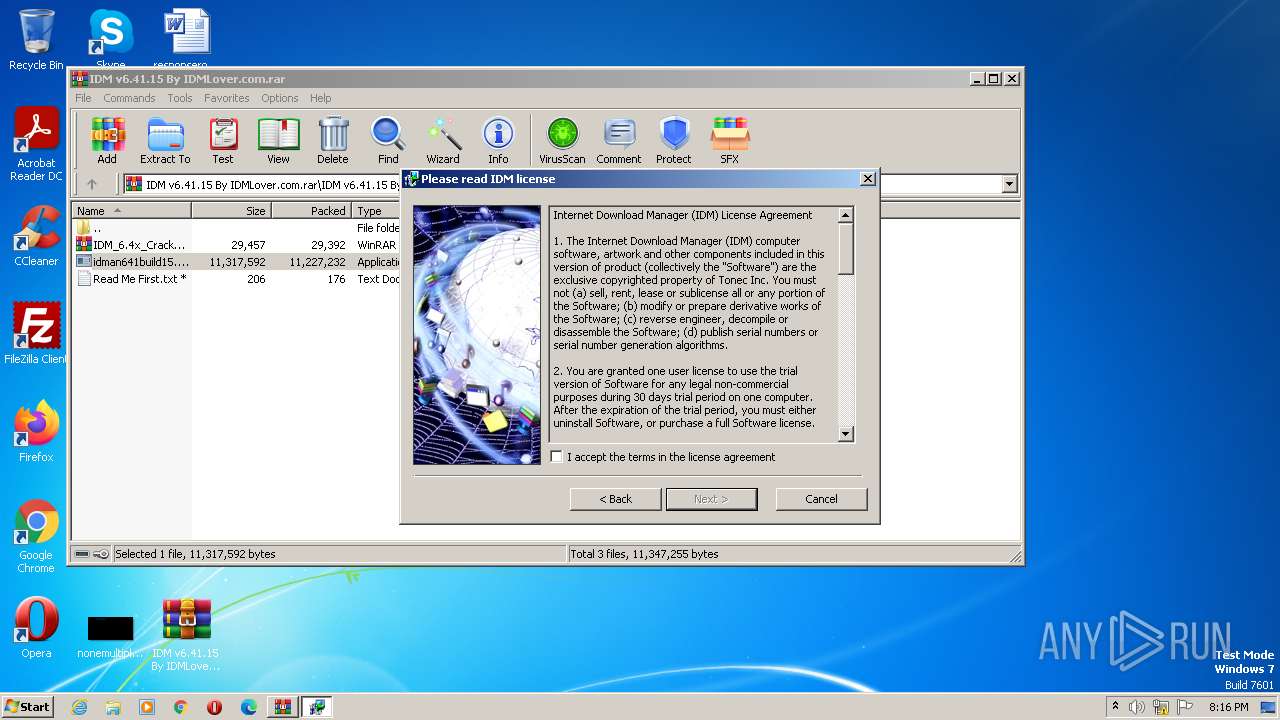Sort file list by Name column
The height and width of the screenshot is (720, 1280).
pos(131,211)
